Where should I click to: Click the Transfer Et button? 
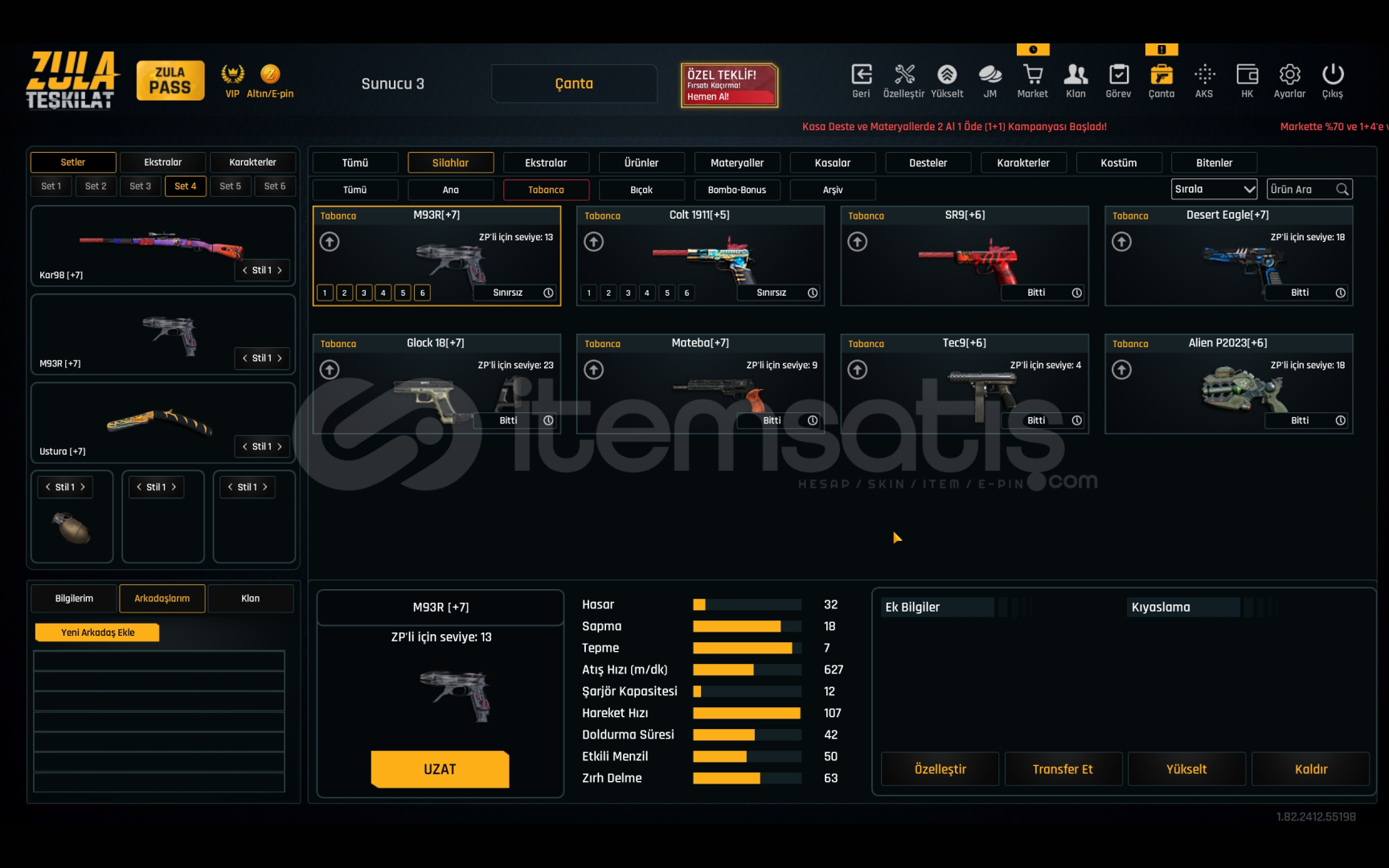click(1063, 769)
